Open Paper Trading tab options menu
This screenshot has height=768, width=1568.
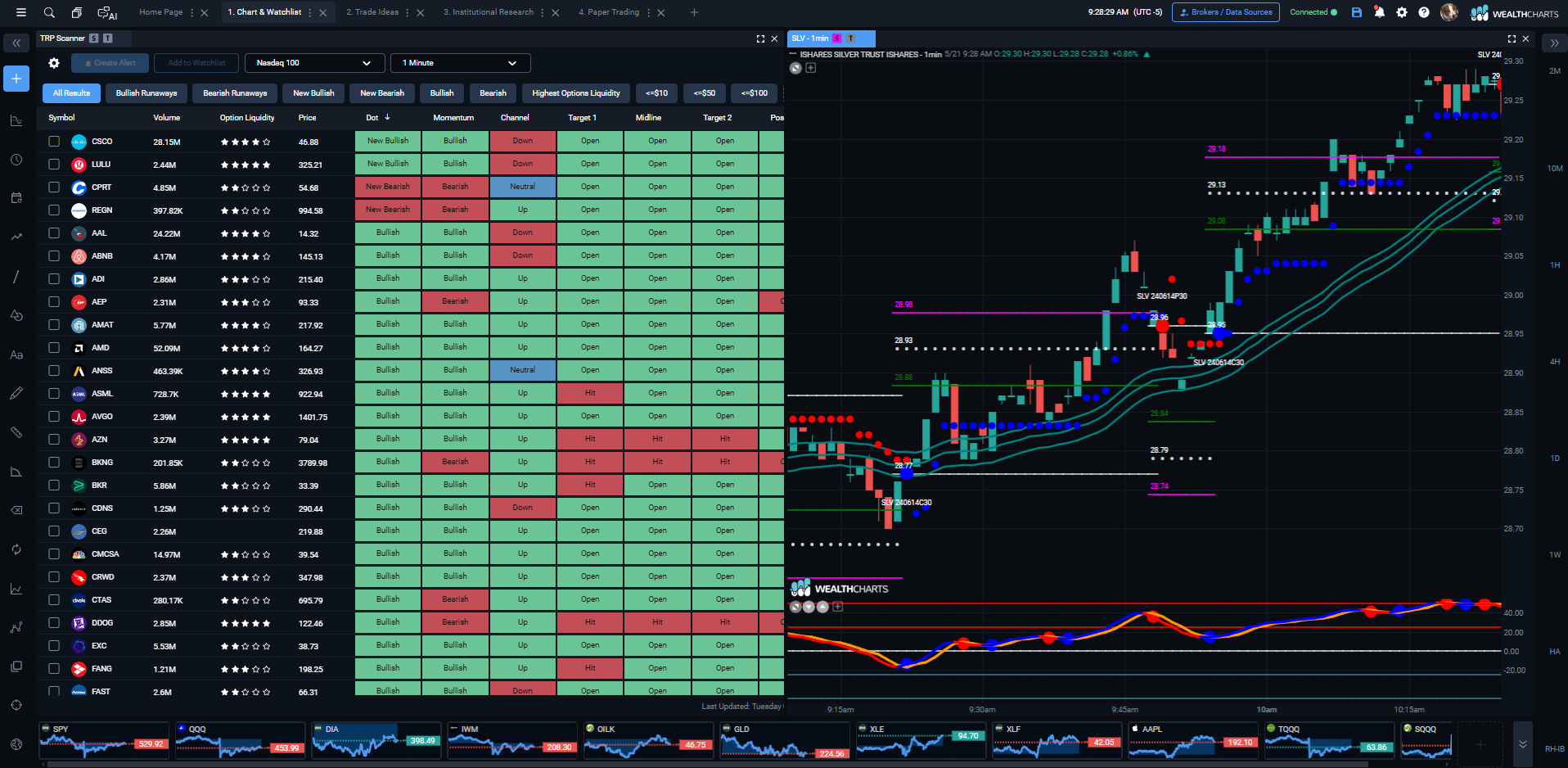coord(649,12)
